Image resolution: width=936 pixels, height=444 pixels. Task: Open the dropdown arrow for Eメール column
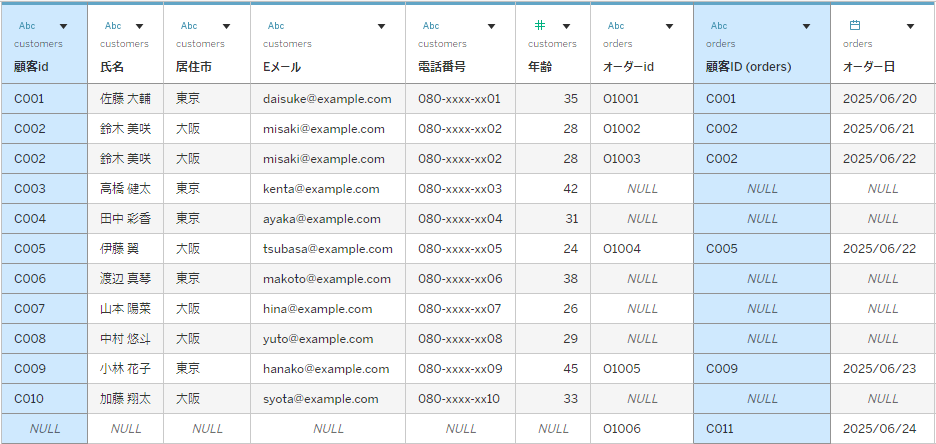point(381,26)
